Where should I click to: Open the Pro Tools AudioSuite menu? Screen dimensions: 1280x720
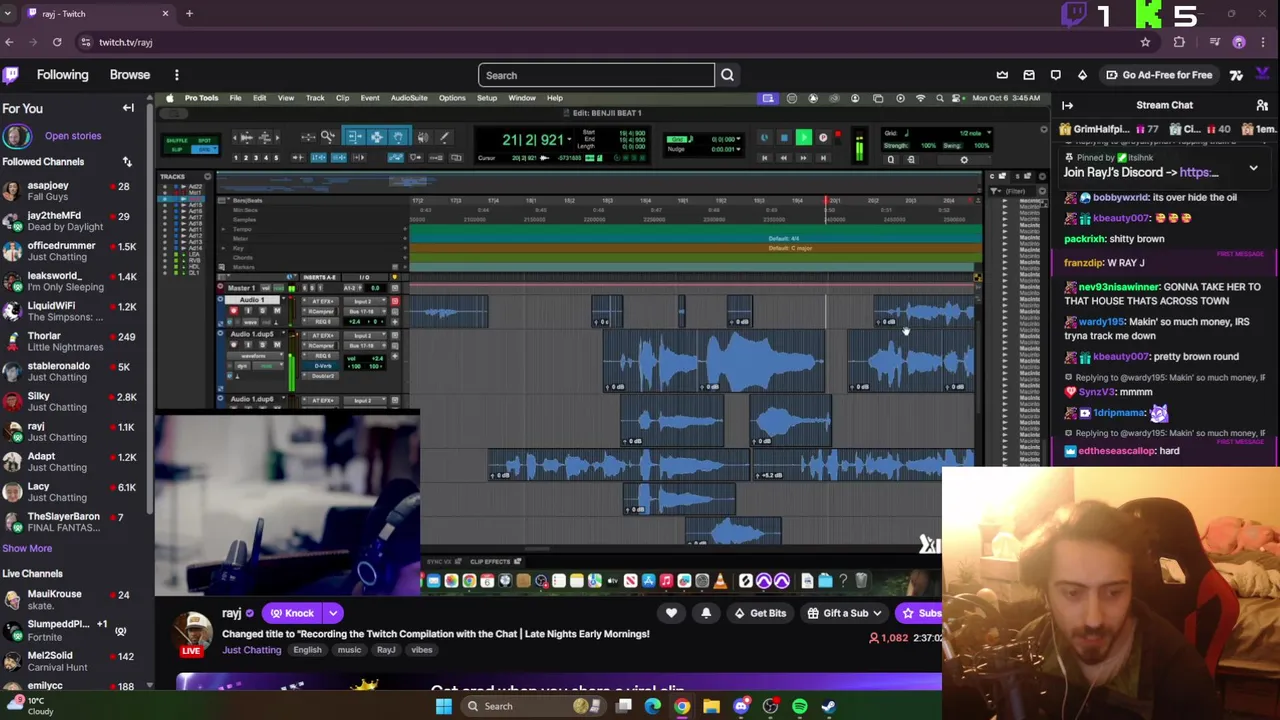(409, 98)
